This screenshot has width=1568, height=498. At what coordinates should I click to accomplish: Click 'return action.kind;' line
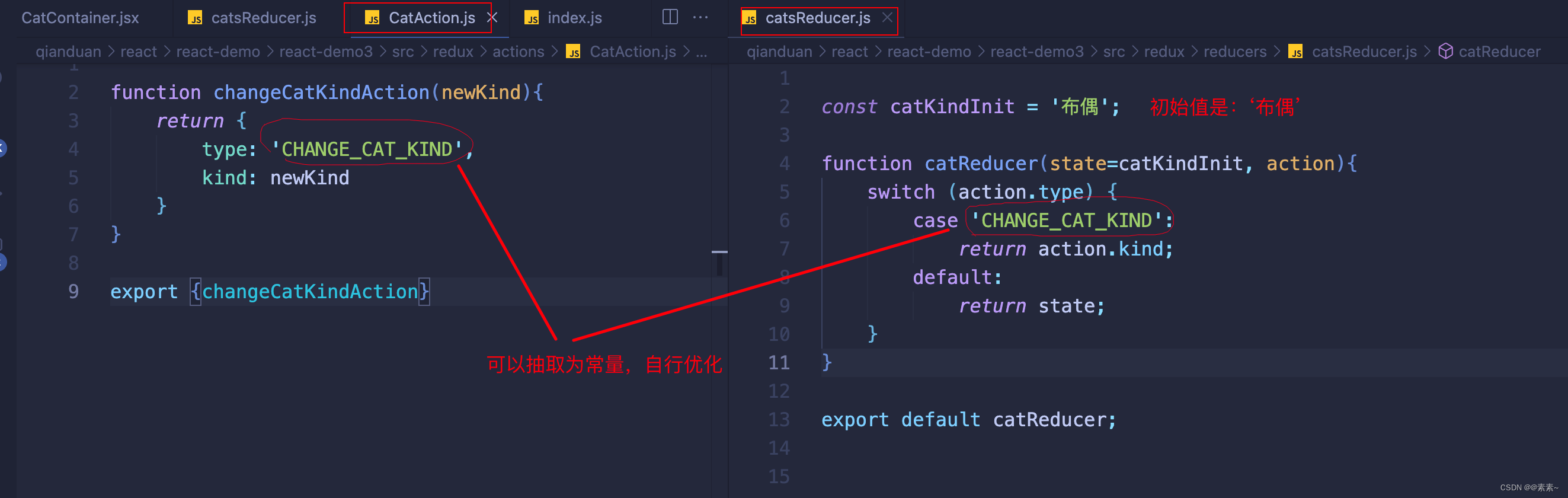(x=1066, y=248)
